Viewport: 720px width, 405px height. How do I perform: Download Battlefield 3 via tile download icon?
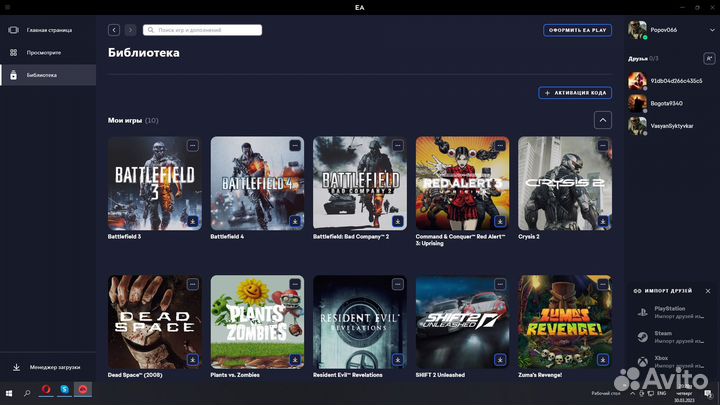(x=193, y=221)
